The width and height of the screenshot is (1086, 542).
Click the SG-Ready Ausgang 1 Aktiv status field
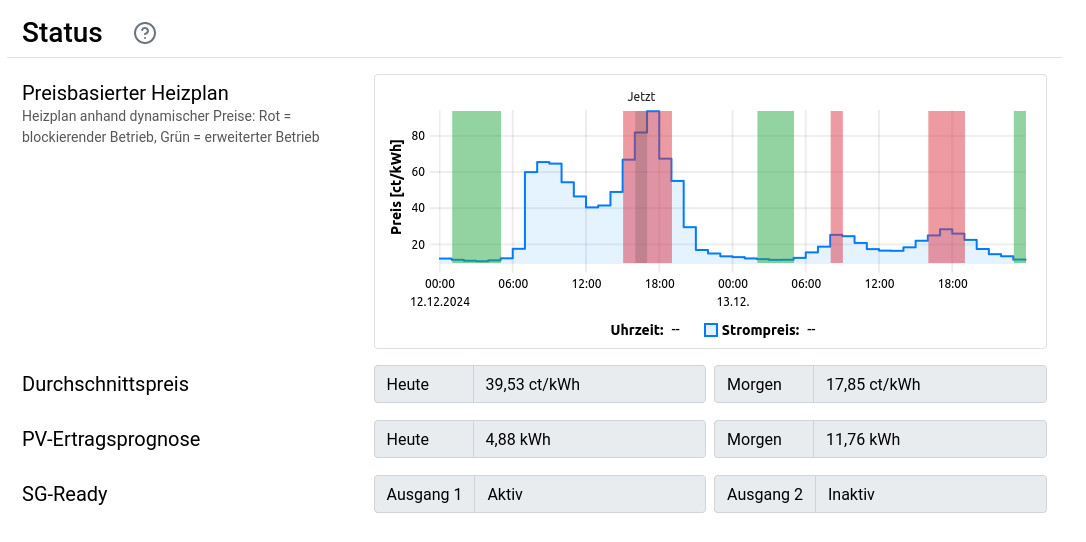(x=589, y=494)
